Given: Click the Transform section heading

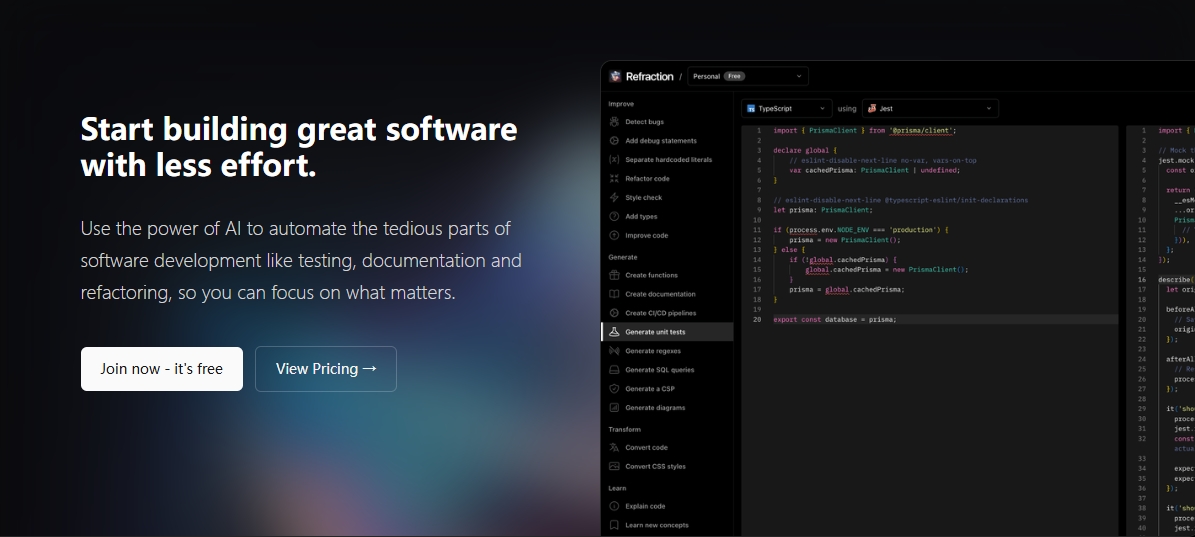Looking at the screenshot, I should click(624, 430).
